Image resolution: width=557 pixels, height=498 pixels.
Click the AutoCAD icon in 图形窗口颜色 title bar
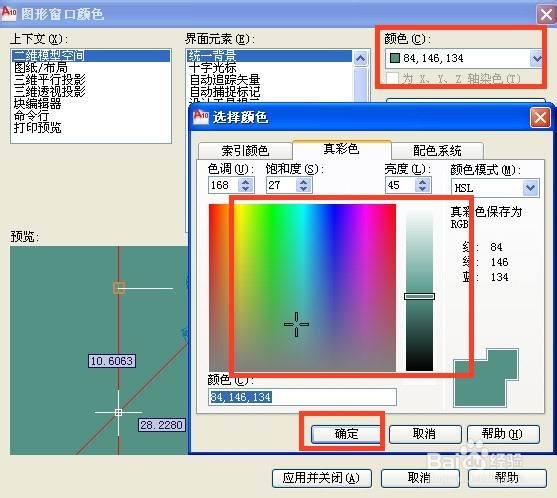tap(9, 13)
